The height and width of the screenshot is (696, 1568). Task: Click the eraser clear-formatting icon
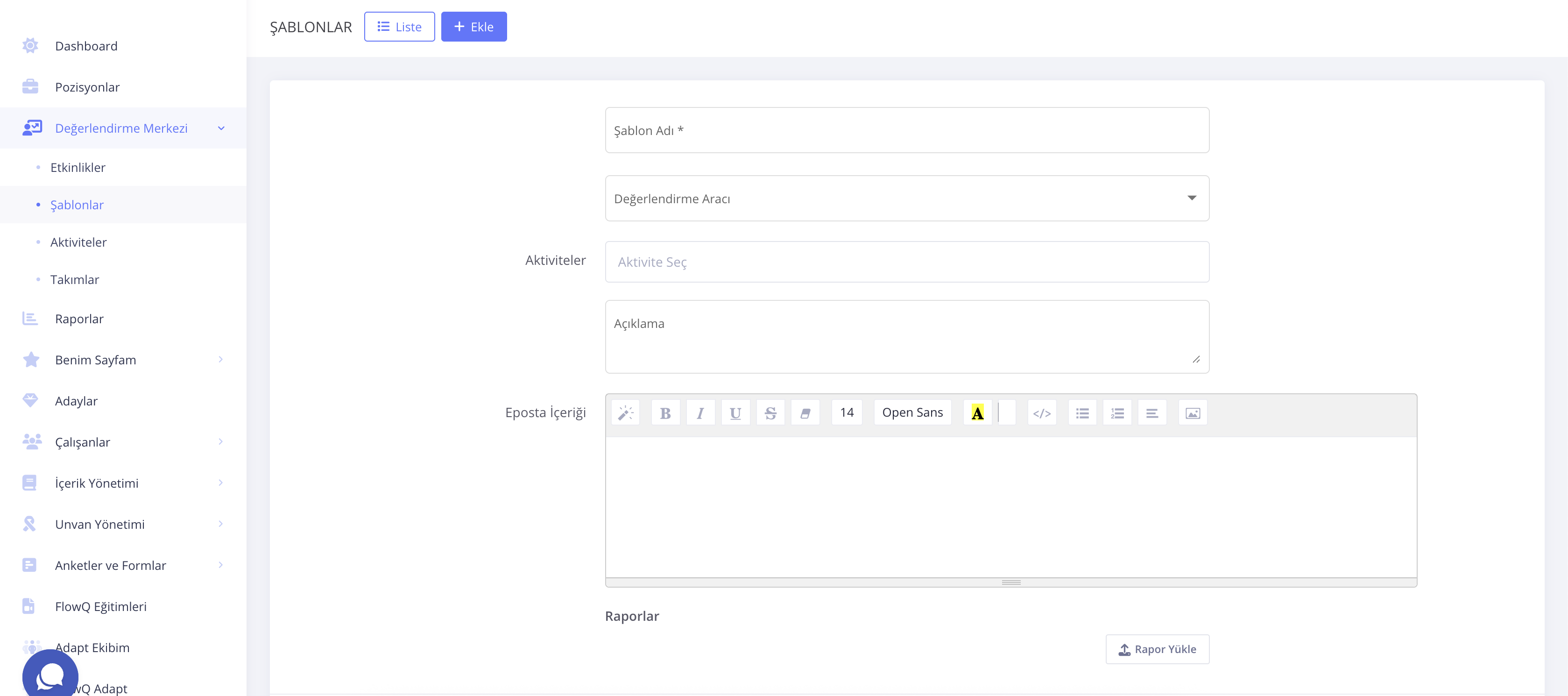[x=805, y=413]
